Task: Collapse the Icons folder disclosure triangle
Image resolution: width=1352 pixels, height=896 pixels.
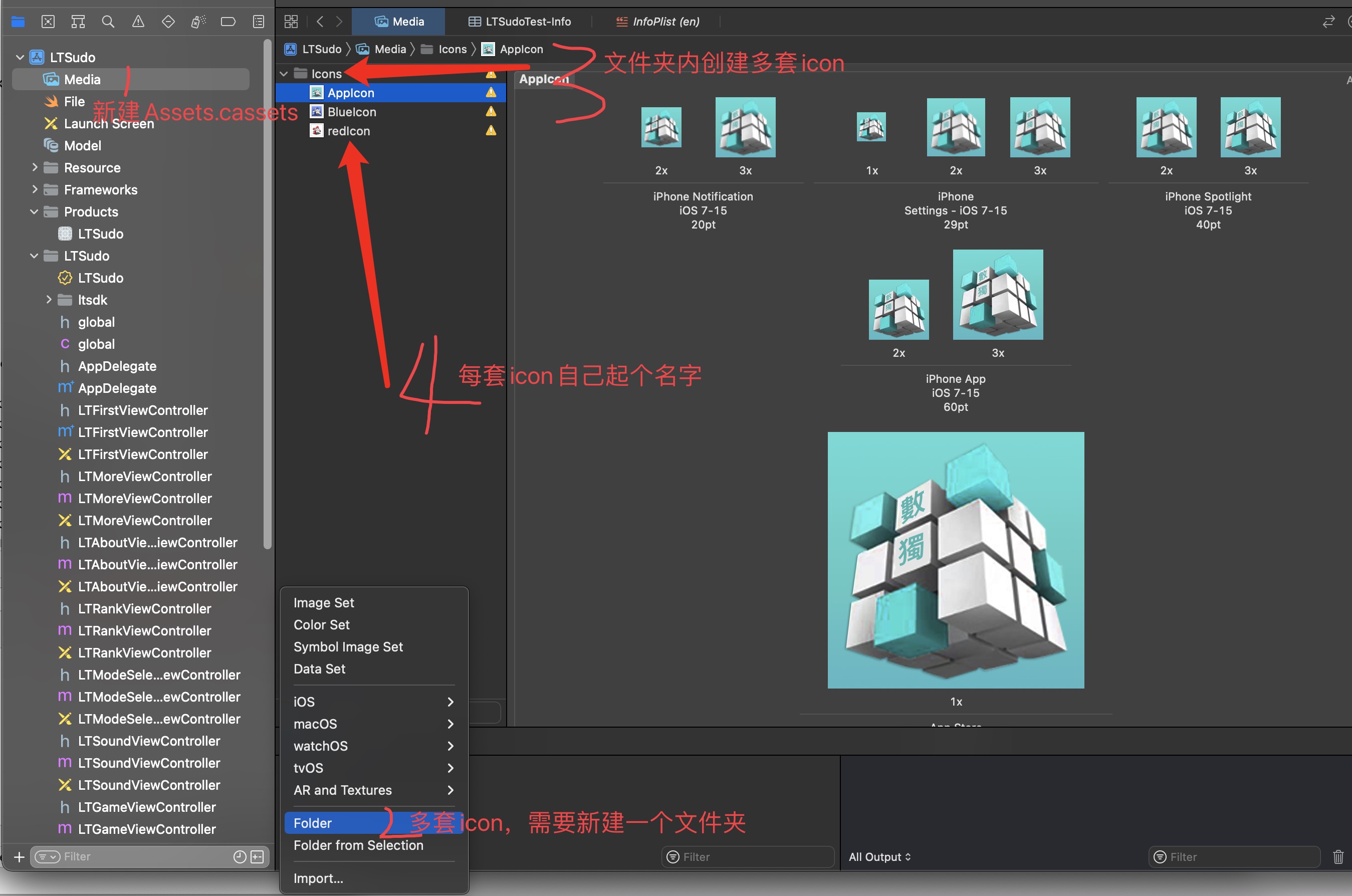Action: point(284,74)
